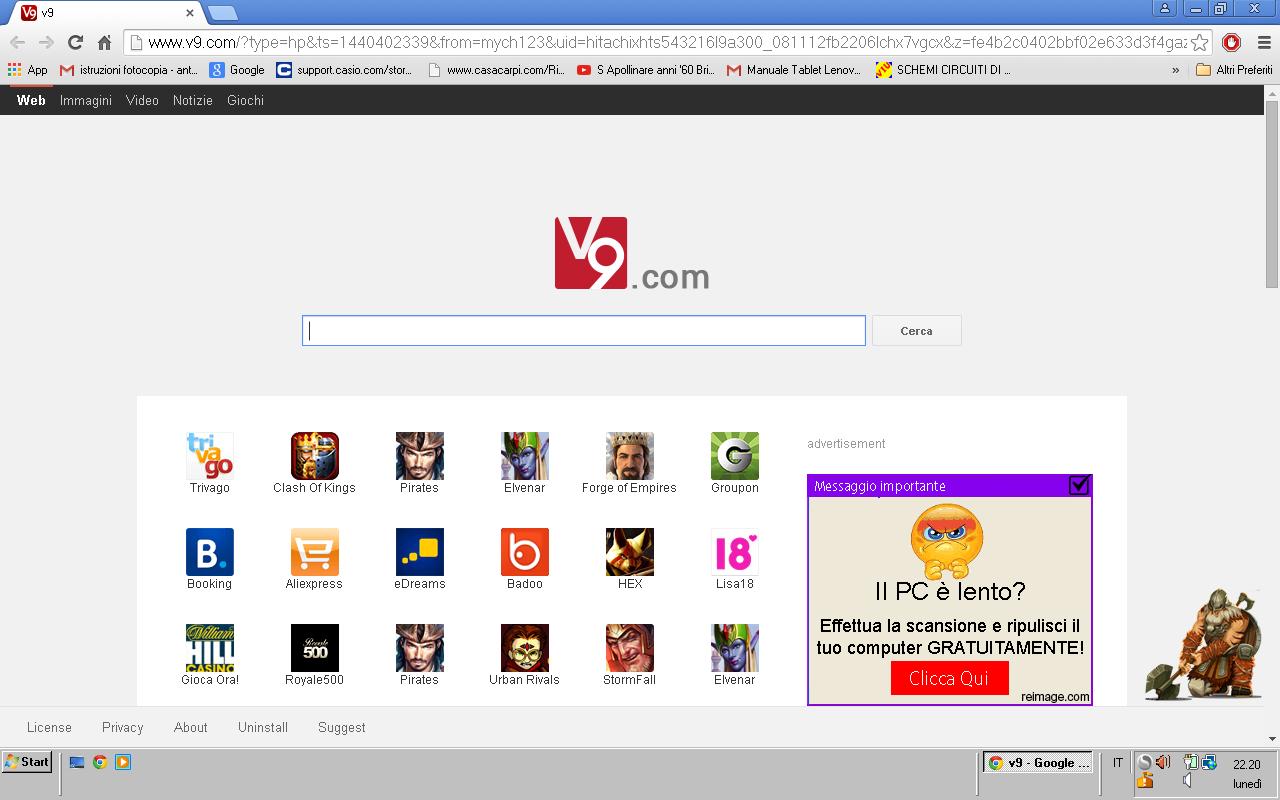Open the William Hill casino icon
1280x800 pixels.
point(209,648)
